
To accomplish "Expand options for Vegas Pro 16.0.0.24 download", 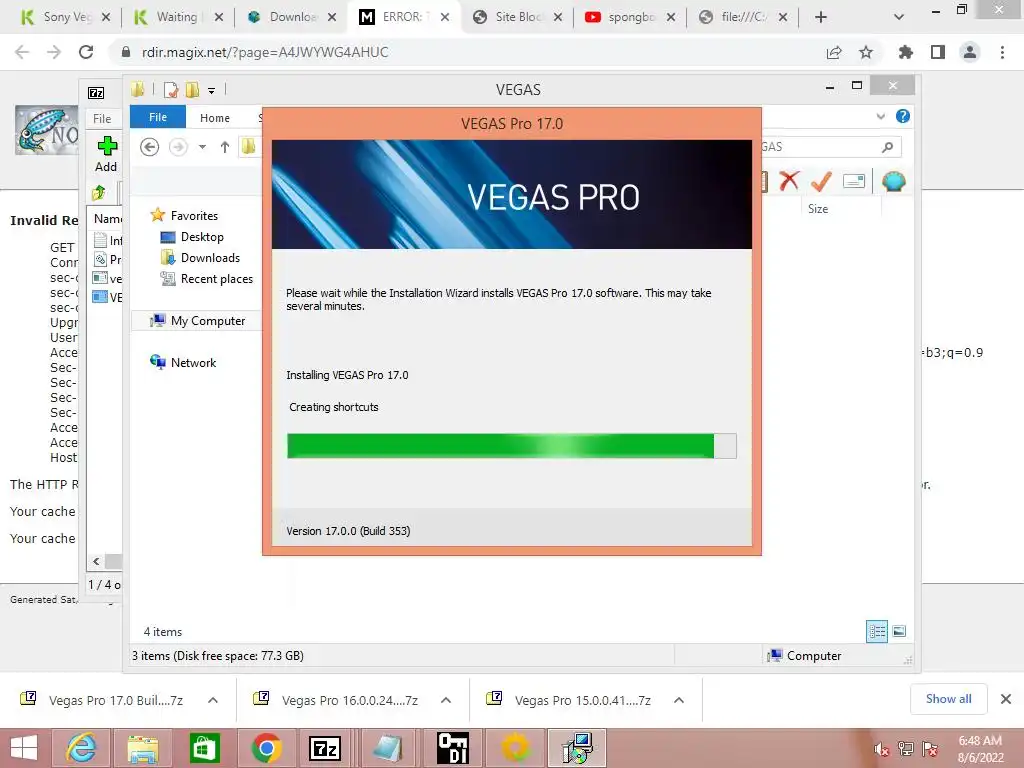I will (x=446, y=700).
